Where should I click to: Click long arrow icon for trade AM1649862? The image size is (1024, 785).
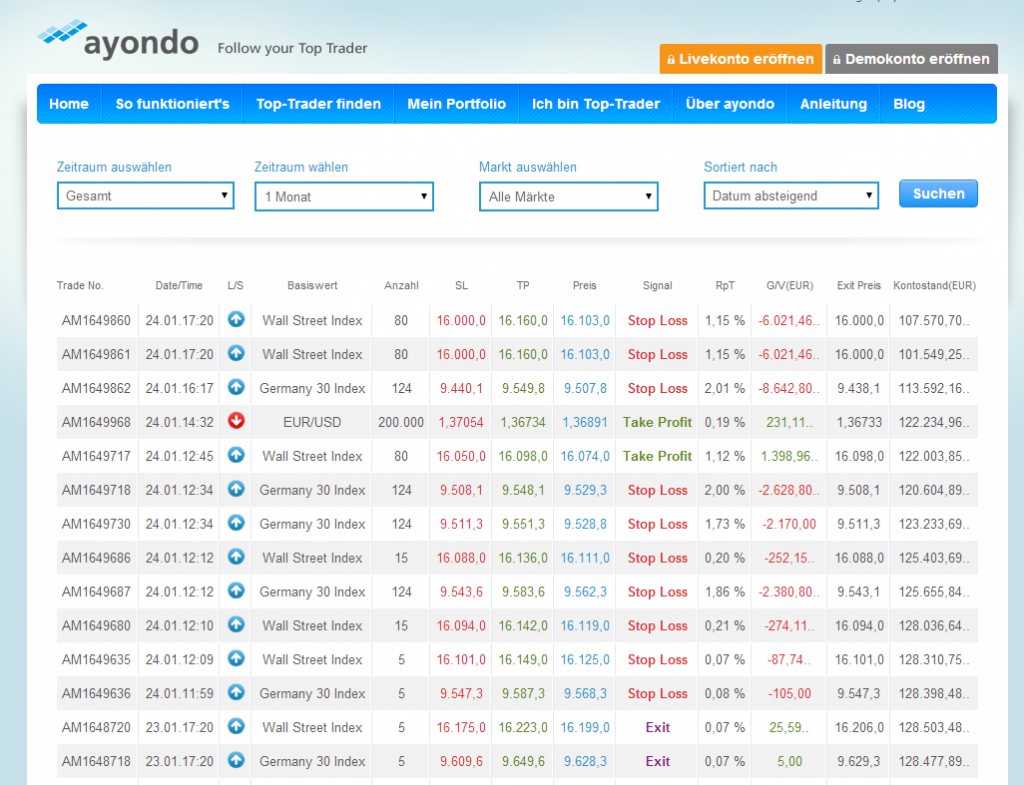236,388
